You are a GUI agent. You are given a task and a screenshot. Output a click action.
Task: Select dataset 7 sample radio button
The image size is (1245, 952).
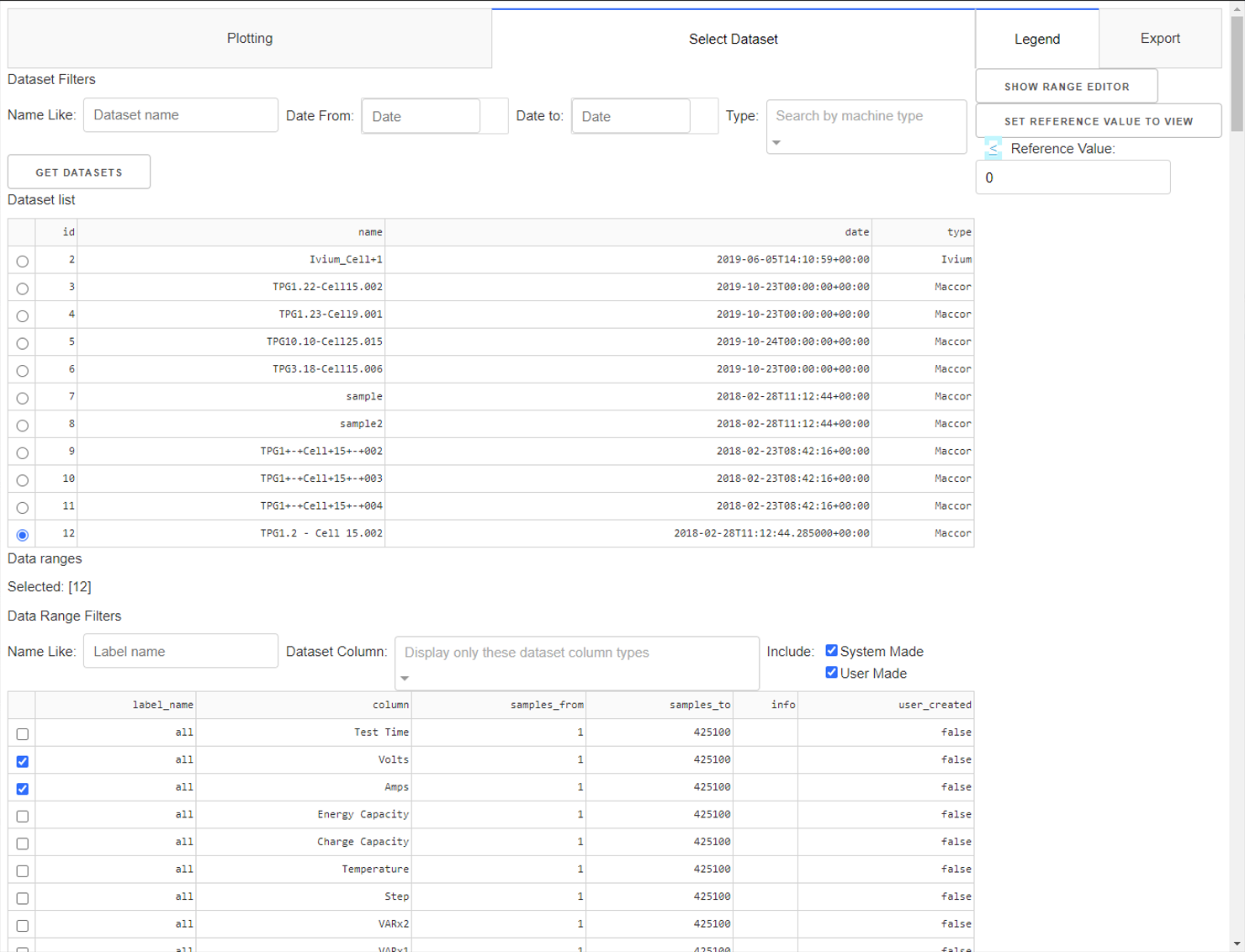[23, 398]
